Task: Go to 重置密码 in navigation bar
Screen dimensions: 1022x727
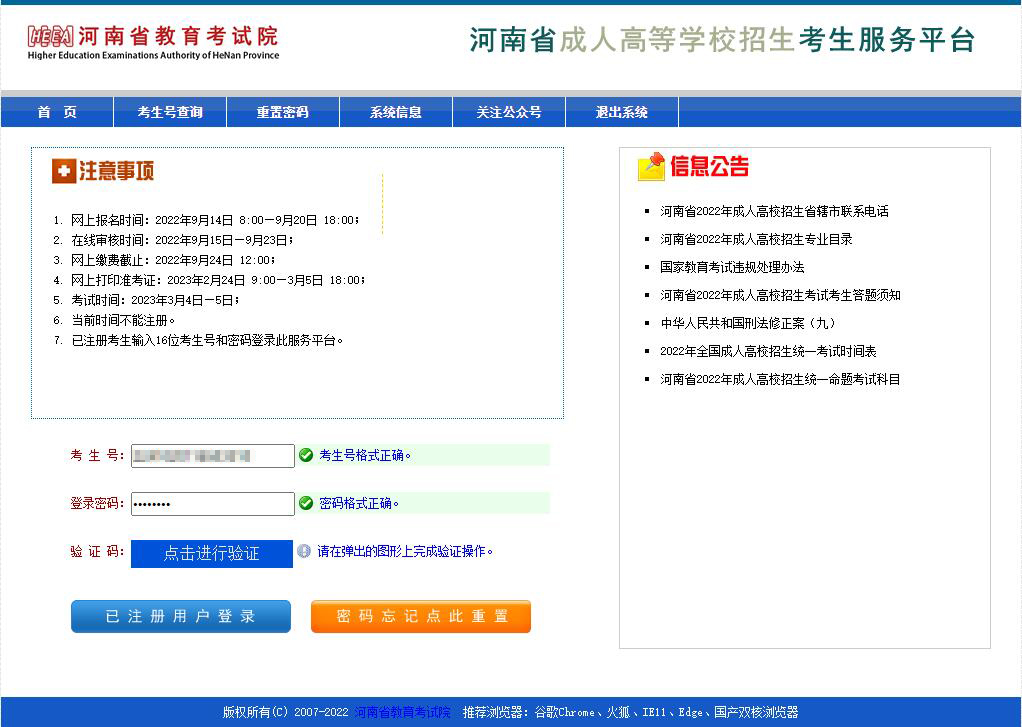Action: [x=283, y=113]
